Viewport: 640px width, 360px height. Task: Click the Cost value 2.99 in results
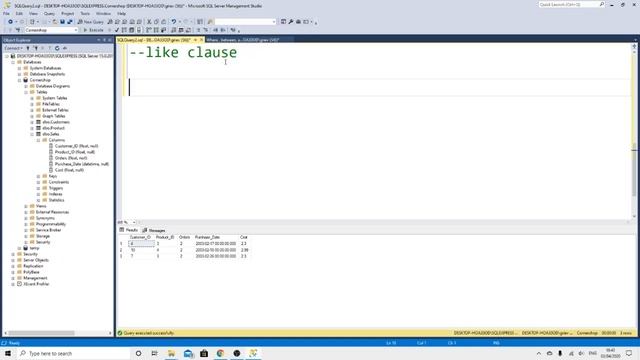click(x=244, y=250)
